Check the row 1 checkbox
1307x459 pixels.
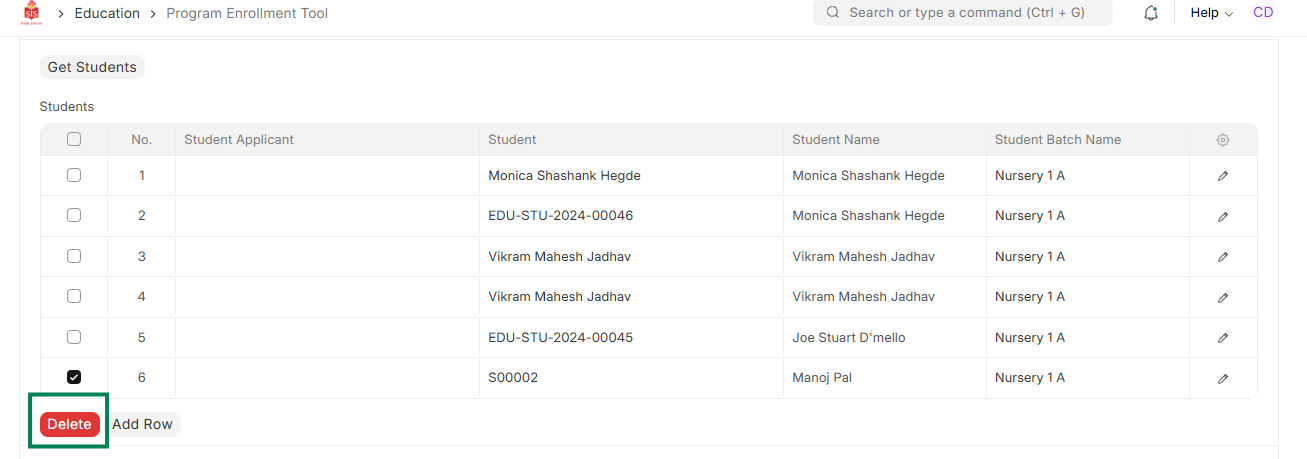[x=74, y=175]
